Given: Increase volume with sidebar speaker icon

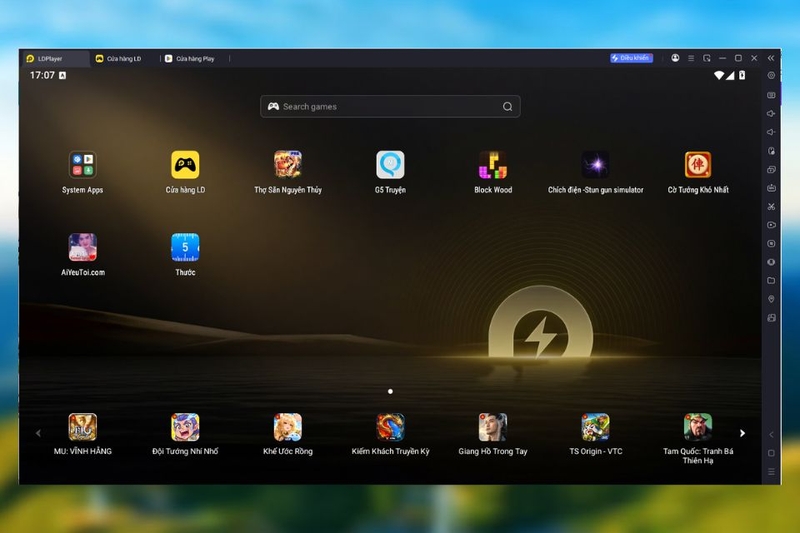Looking at the screenshot, I should pos(771,113).
